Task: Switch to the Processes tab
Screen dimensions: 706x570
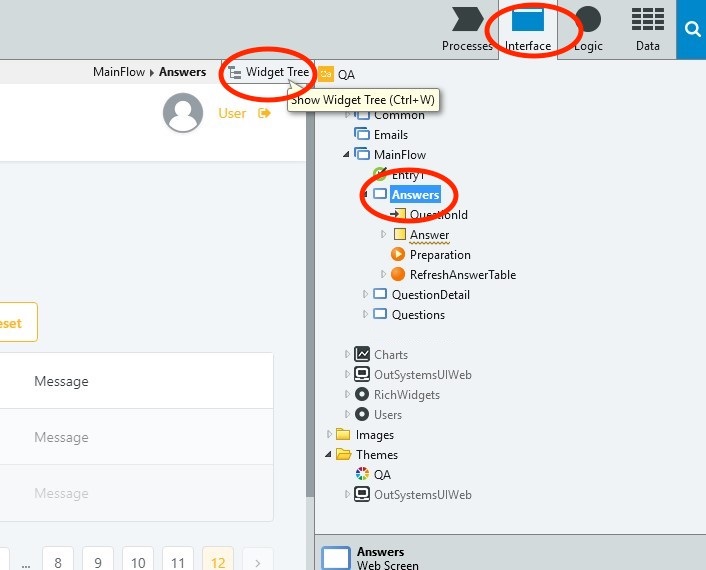Action: pyautogui.click(x=467, y=29)
